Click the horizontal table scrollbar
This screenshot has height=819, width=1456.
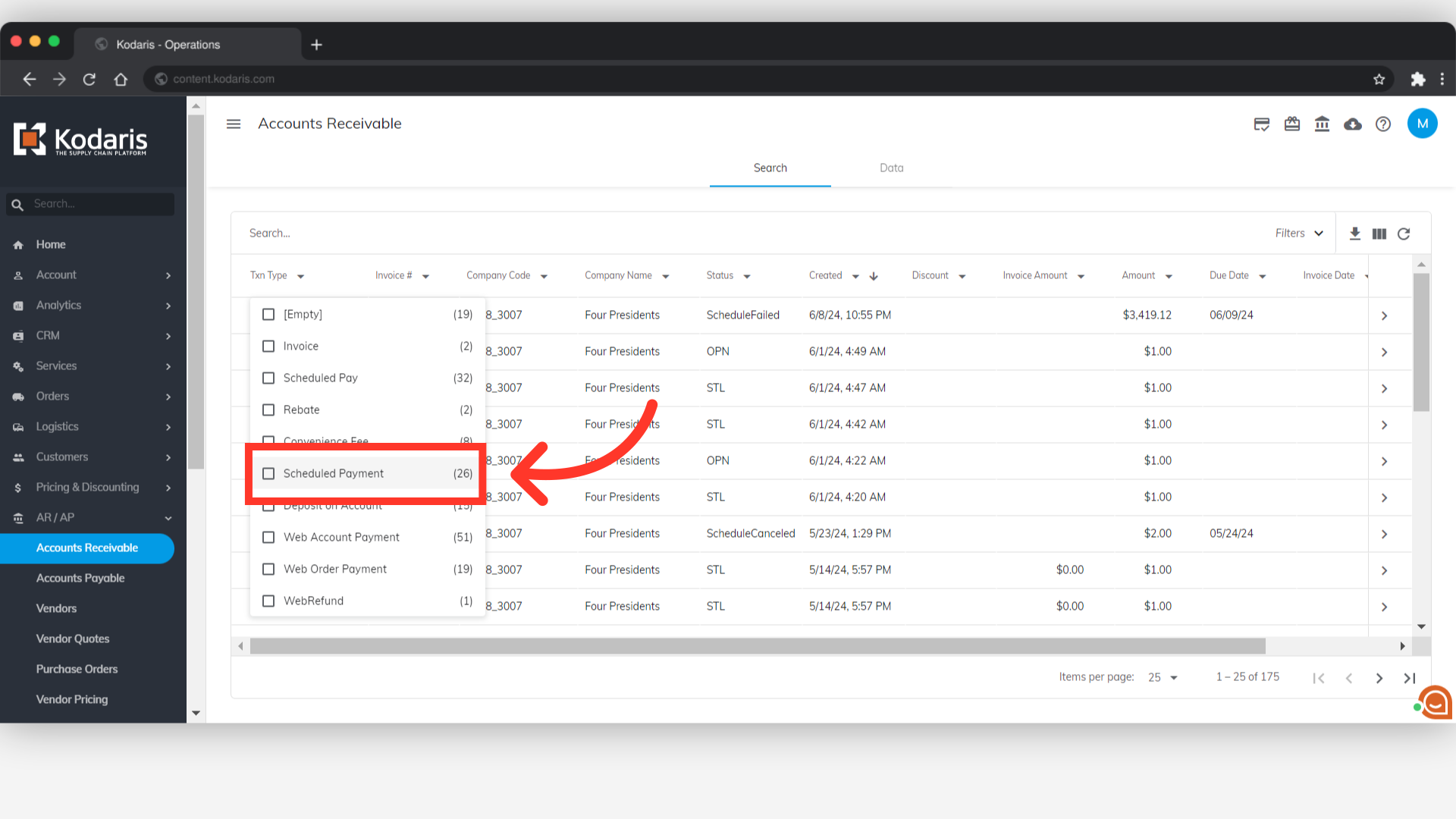[757, 646]
